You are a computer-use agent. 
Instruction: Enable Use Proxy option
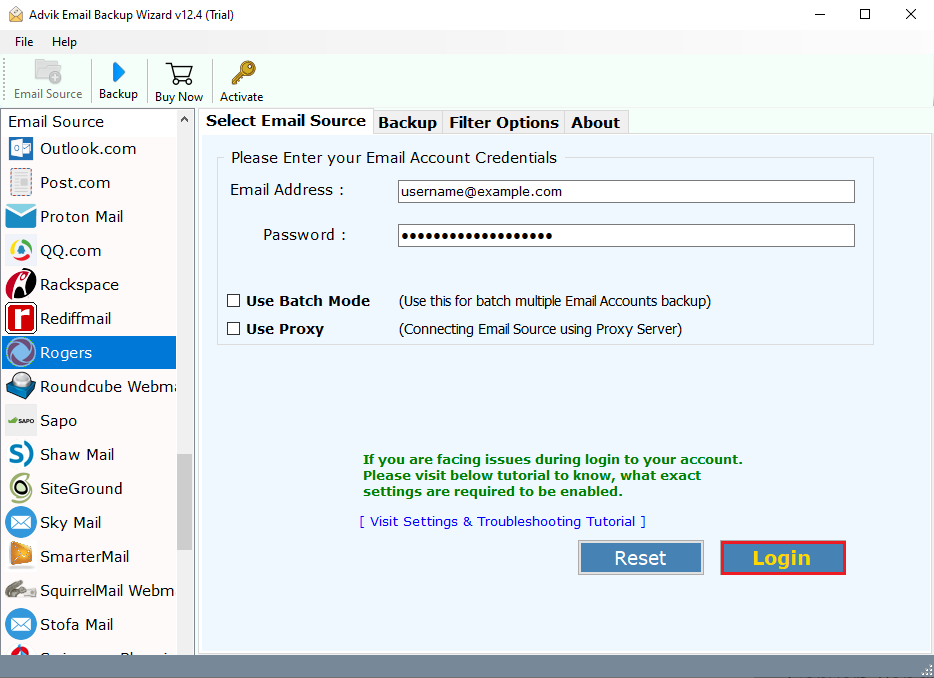click(x=233, y=328)
